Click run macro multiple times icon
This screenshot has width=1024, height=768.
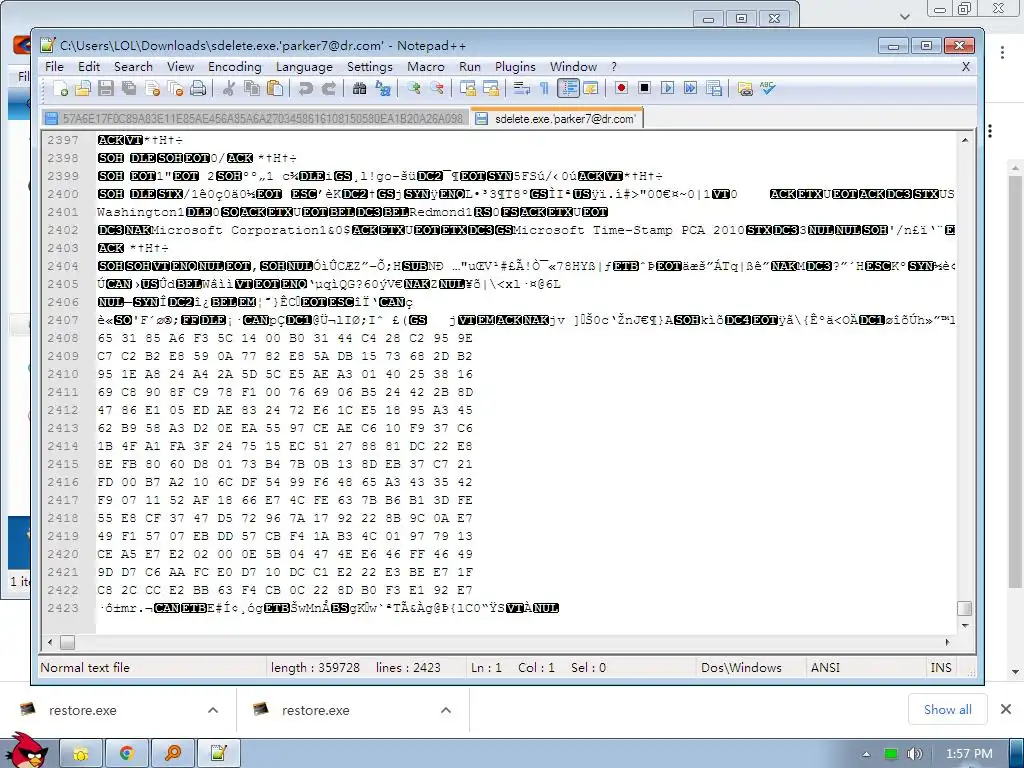point(690,88)
